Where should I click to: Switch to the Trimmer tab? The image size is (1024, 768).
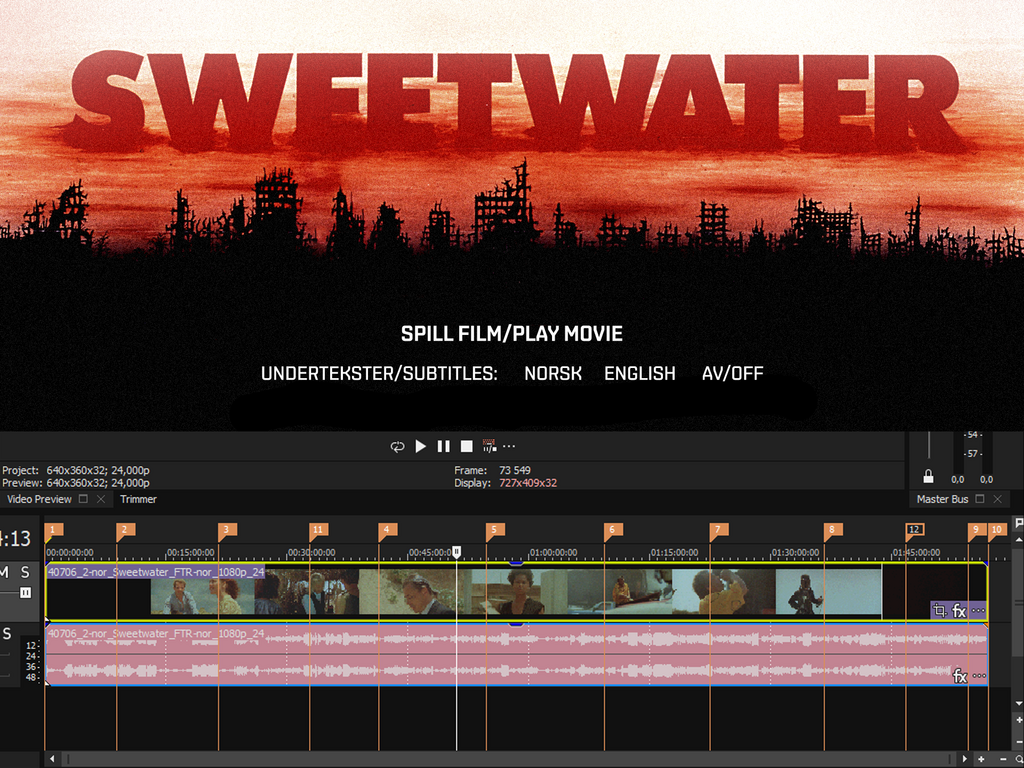point(138,499)
